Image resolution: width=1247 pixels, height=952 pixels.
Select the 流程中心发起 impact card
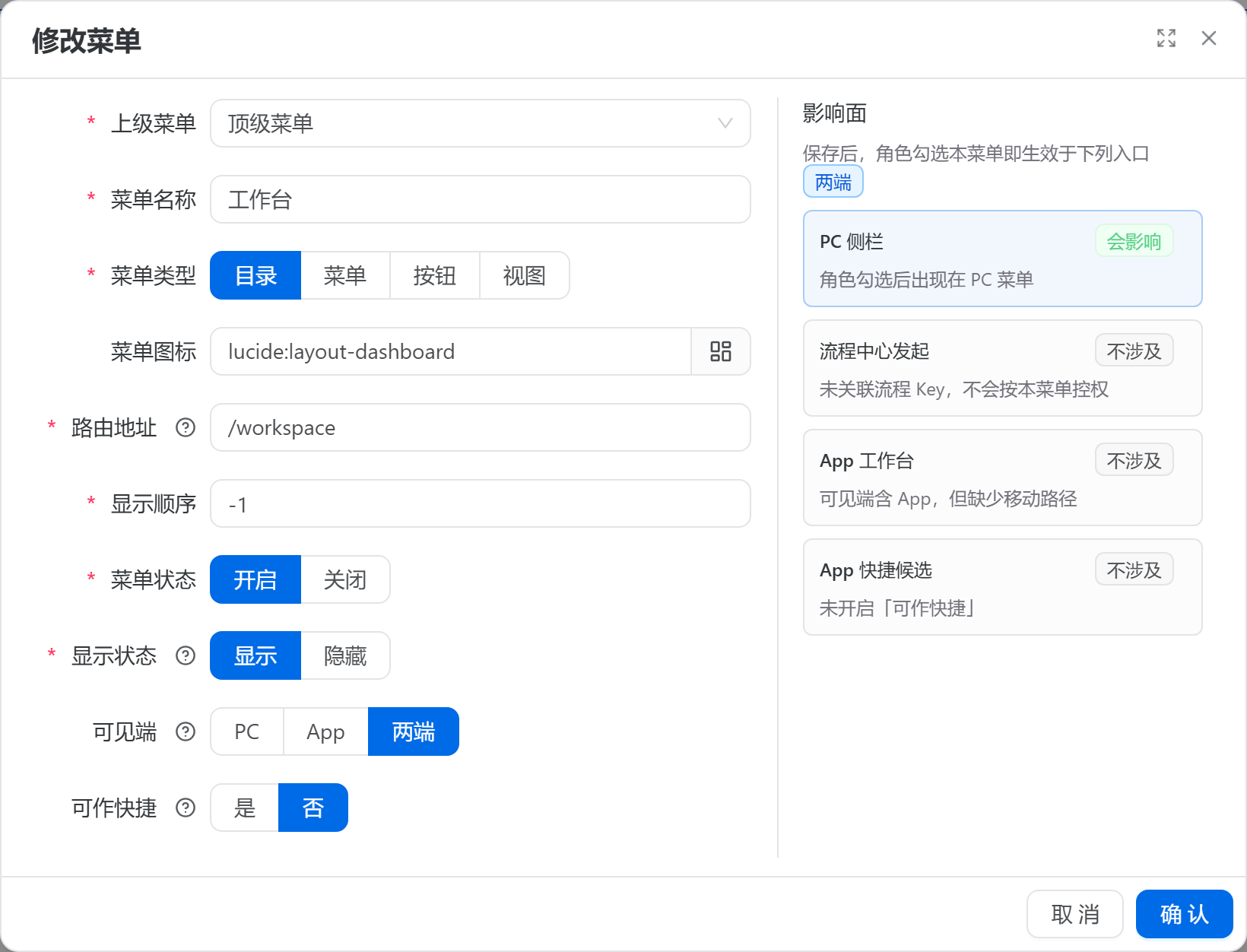[1003, 368]
